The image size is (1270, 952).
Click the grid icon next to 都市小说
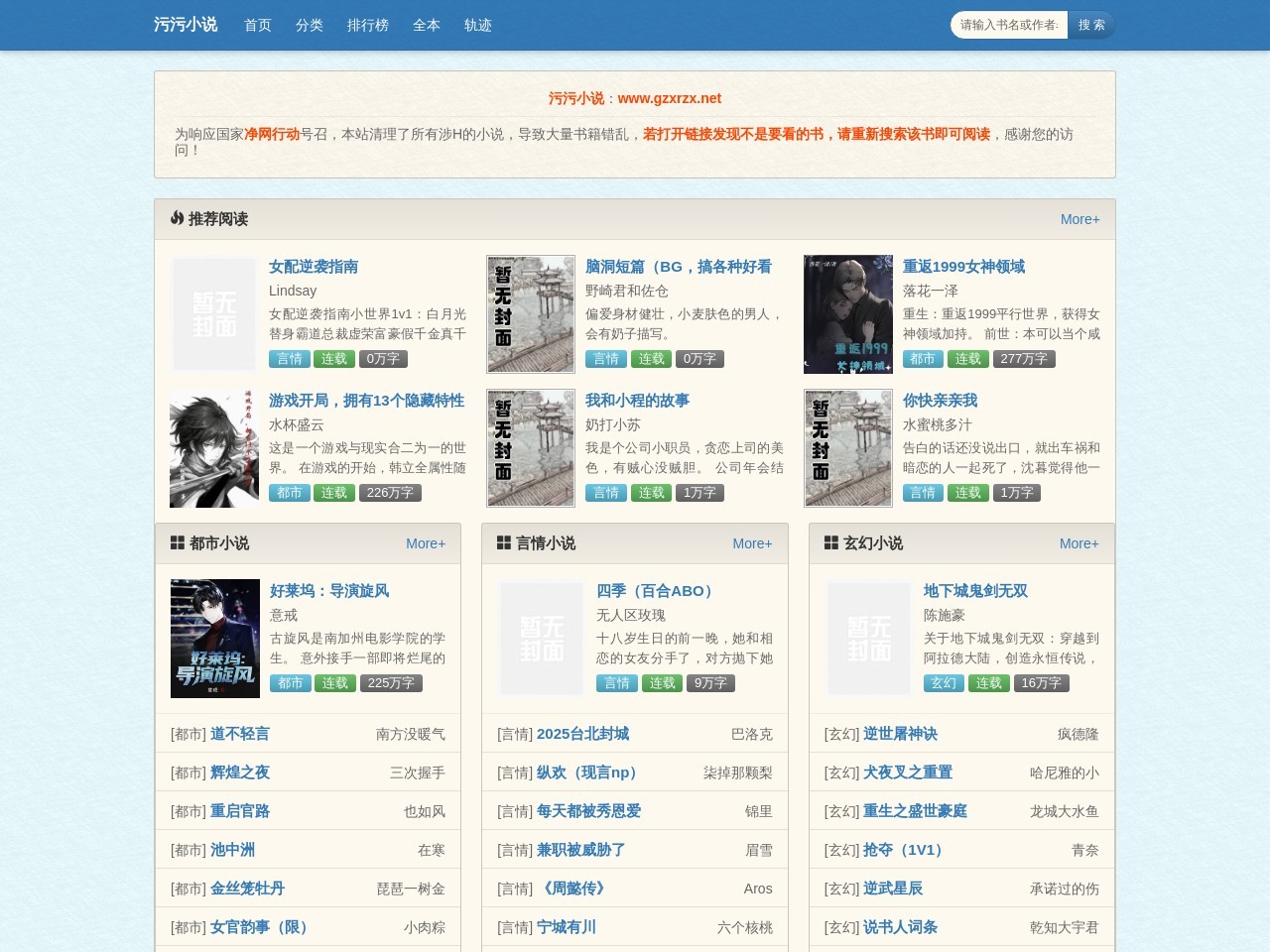coord(178,542)
